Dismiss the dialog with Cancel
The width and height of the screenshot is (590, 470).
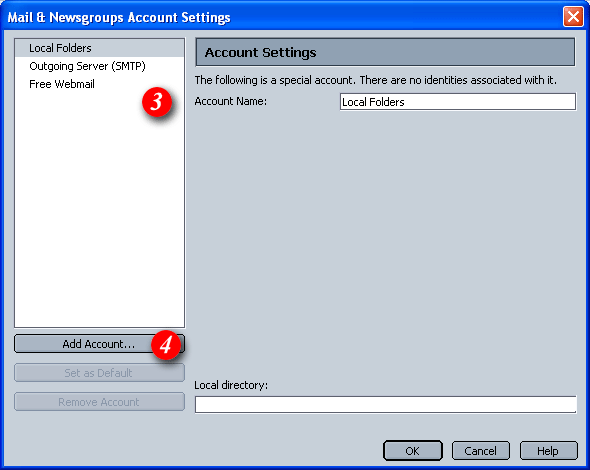pyautogui.click(x=481, y=451)
